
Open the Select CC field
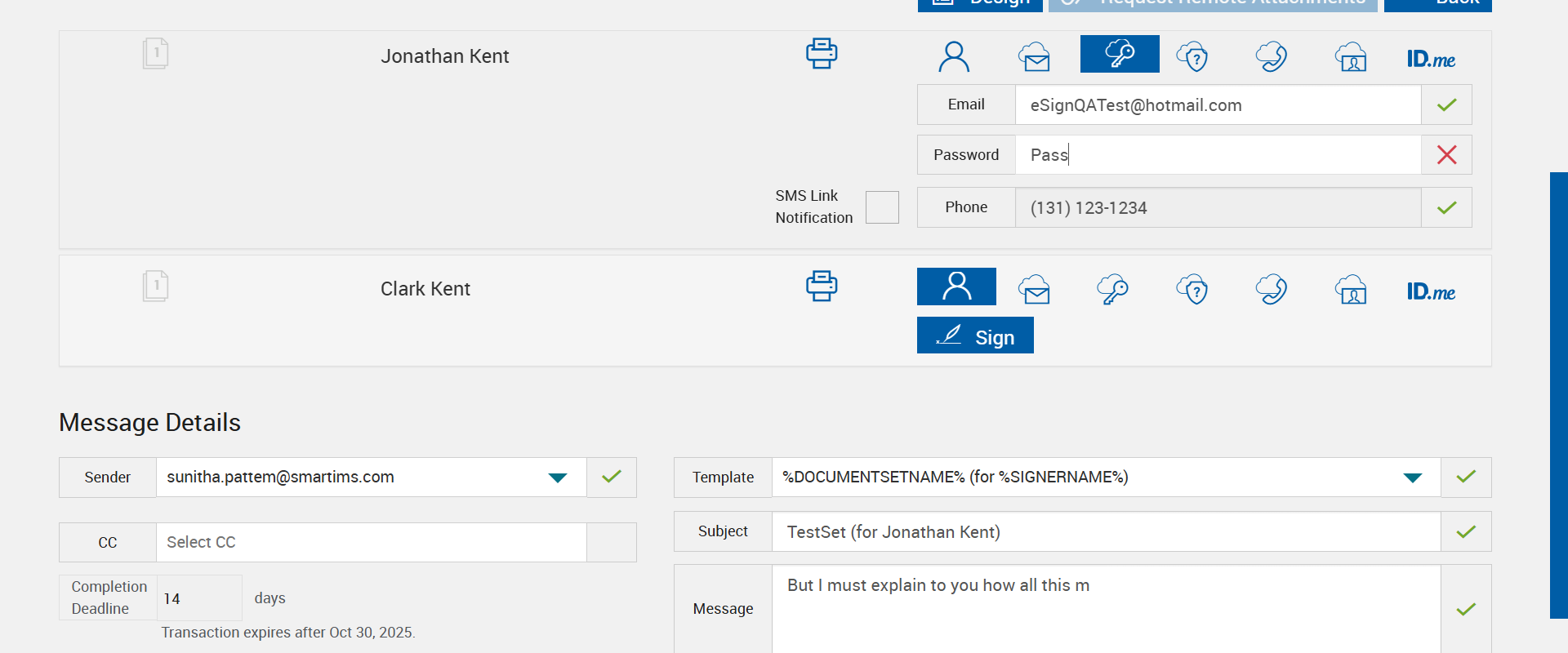coord(371,543)
